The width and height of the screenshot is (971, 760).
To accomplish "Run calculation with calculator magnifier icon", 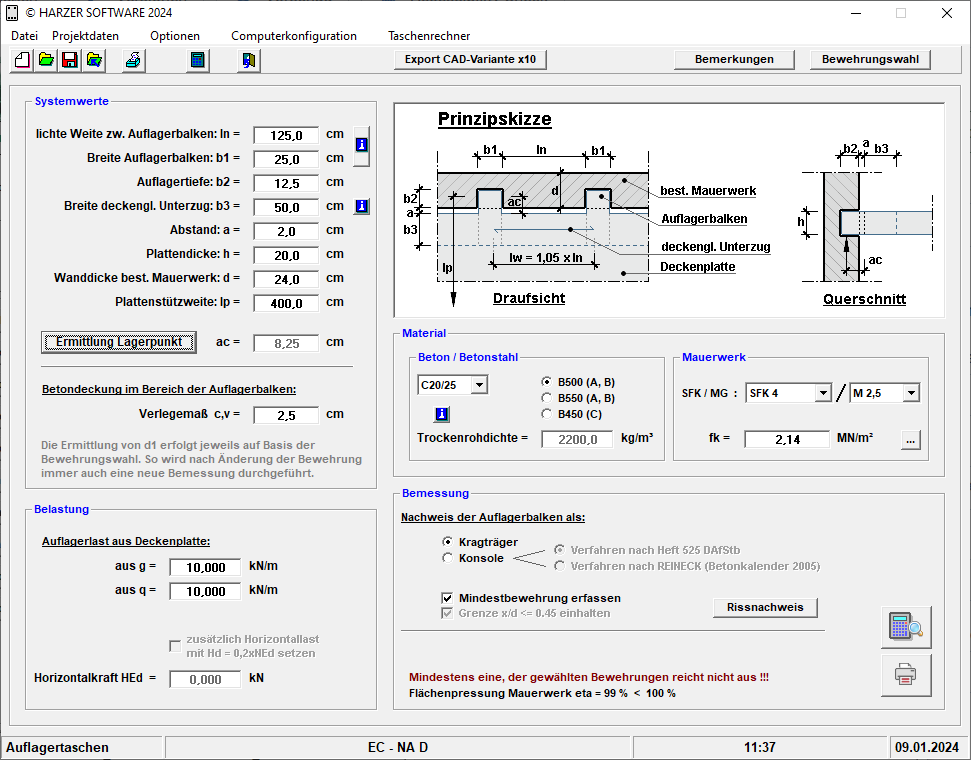I will (906, 628).
